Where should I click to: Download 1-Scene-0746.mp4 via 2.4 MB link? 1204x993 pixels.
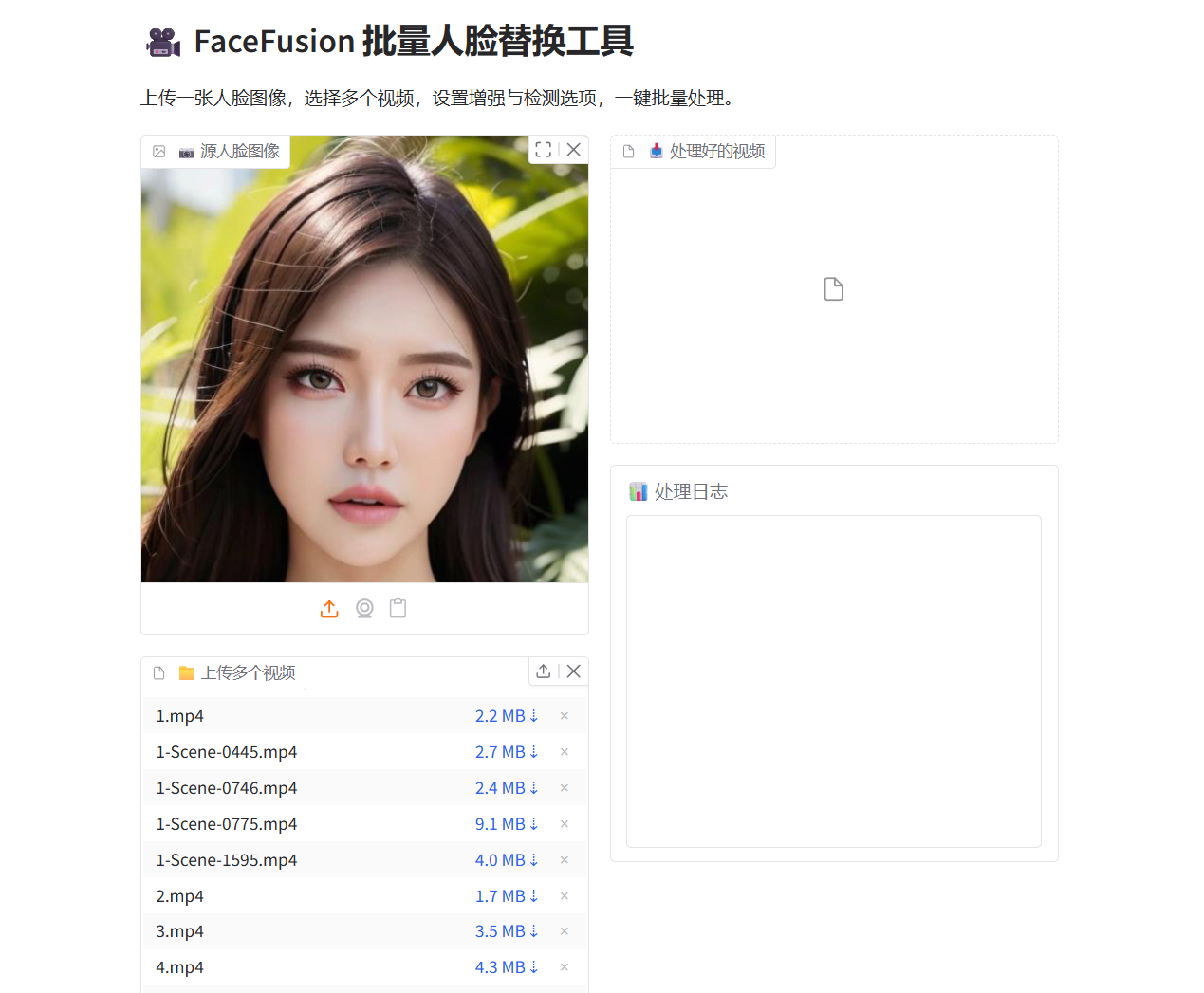(507, 788)
